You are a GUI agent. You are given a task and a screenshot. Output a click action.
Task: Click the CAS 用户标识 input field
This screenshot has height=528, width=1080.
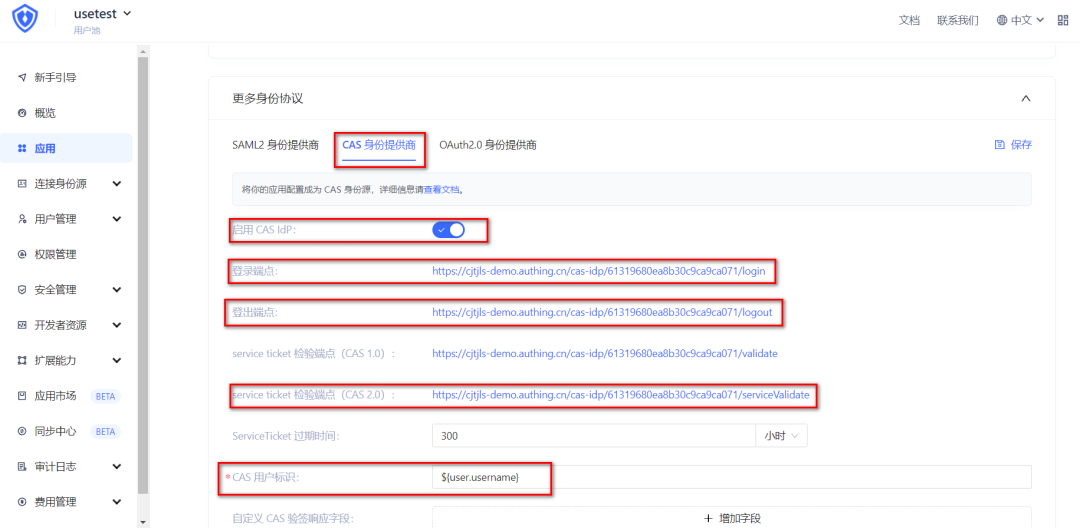pyautogui.click(x=731, y=477)
